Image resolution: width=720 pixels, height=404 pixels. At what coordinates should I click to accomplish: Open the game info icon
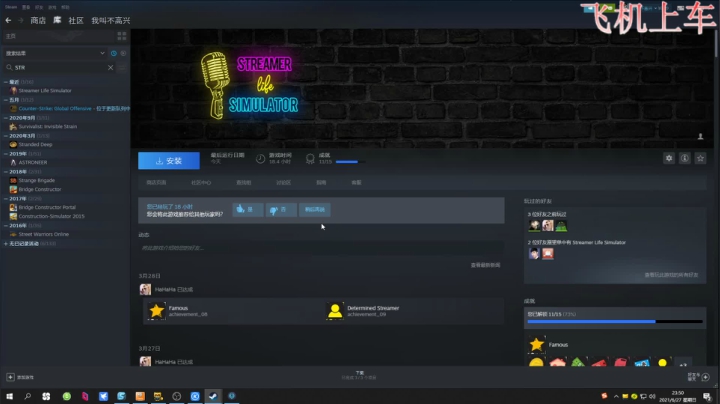point(684,158)
